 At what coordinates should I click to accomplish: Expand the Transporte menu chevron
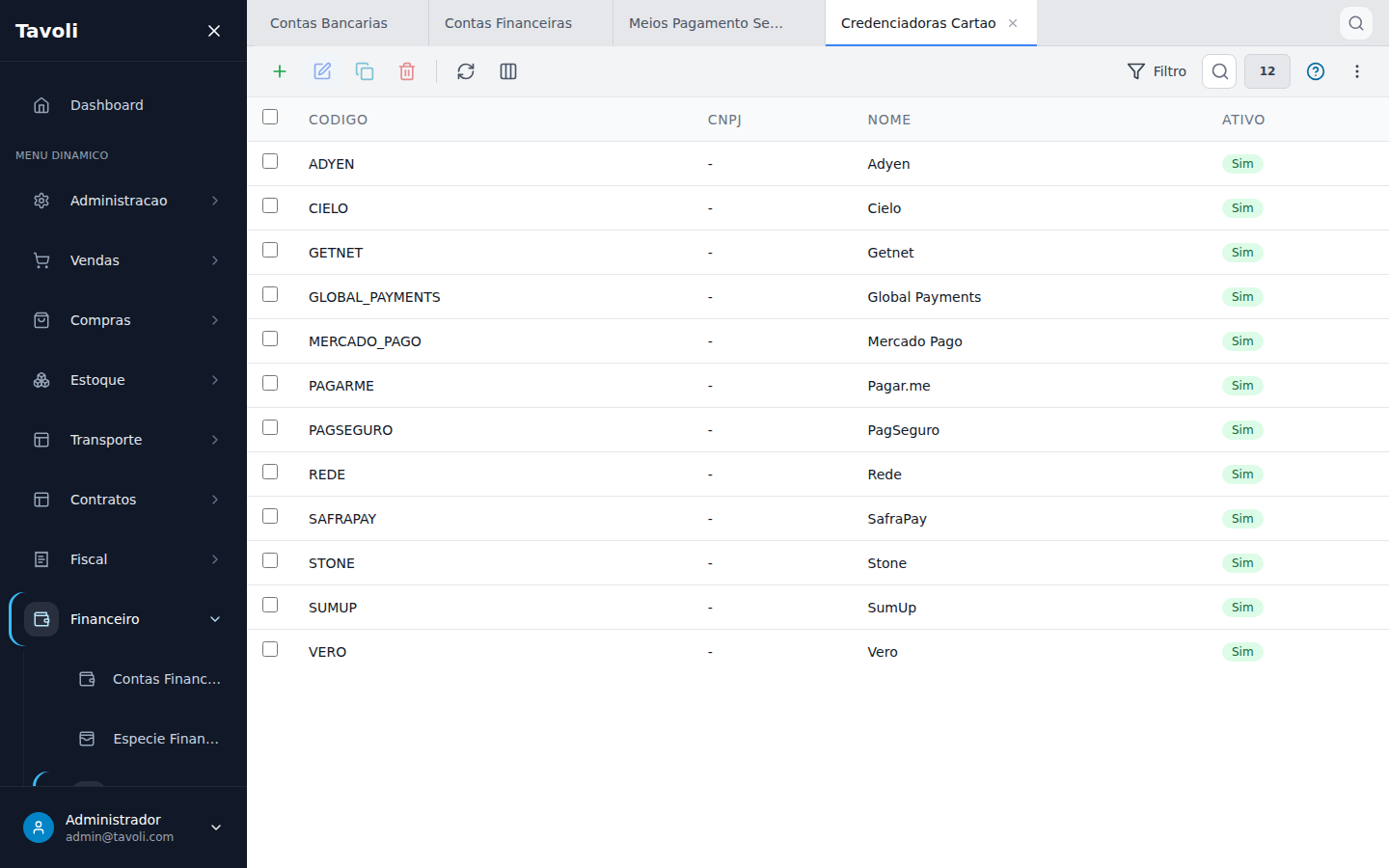(x=215, y=440)
